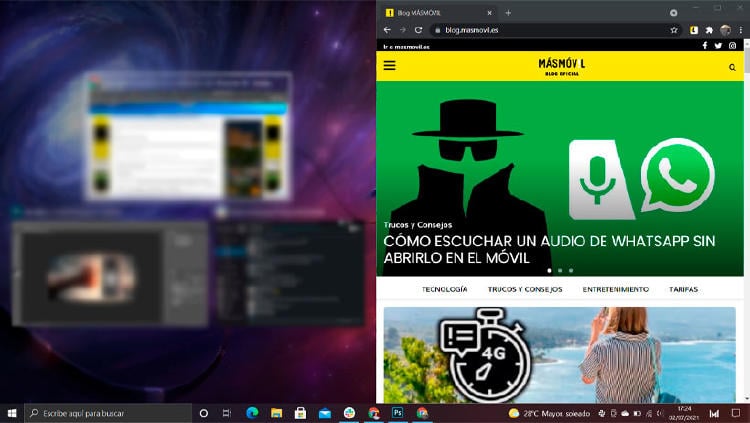Click the round icon right of the tab strip
Screen dimensions: 750x423
pos(673,13)
